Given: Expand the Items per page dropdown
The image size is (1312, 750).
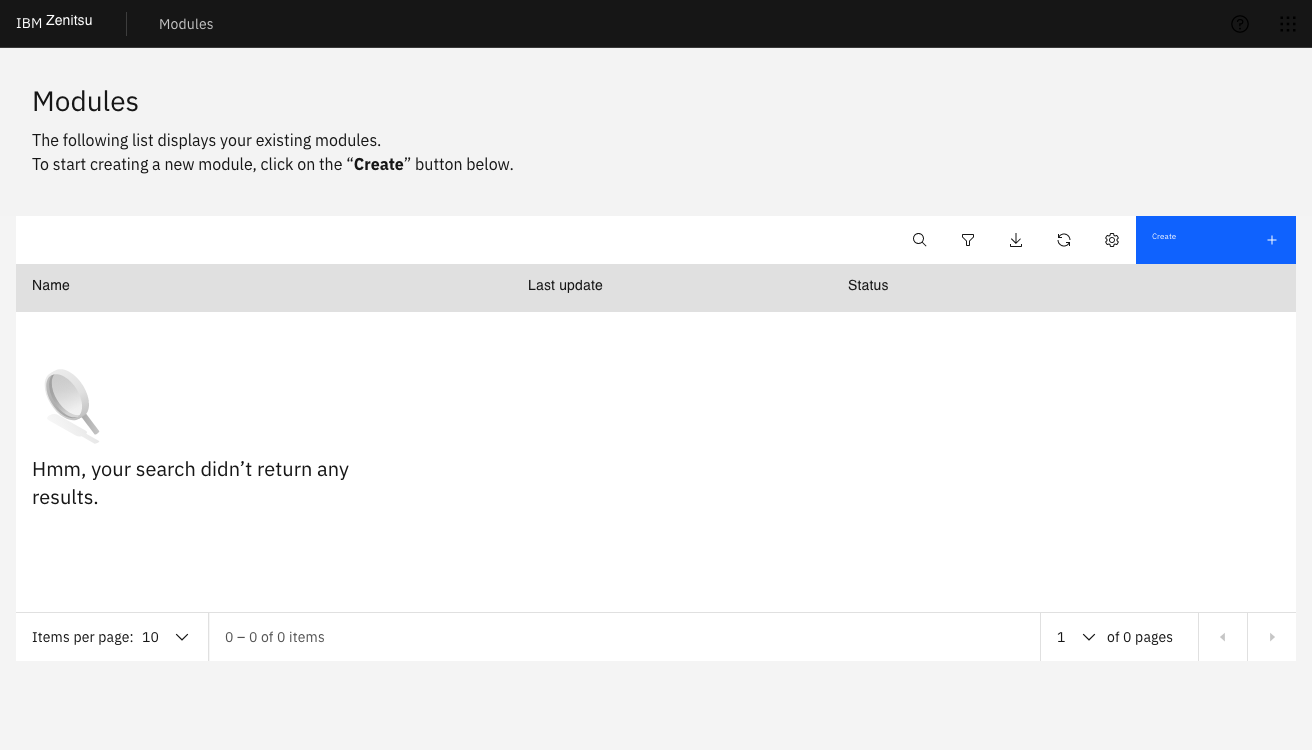Looking at the screenshot, I should (x=166, y=637).
